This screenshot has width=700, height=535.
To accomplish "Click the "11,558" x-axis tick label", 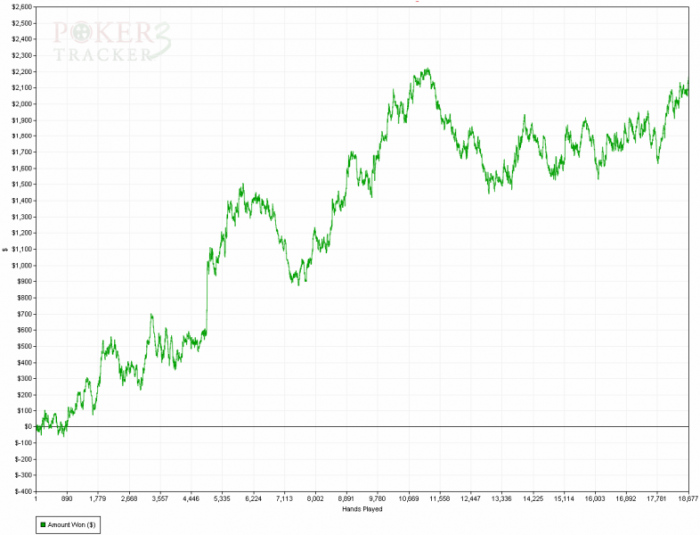I will (x=440, y=498).
